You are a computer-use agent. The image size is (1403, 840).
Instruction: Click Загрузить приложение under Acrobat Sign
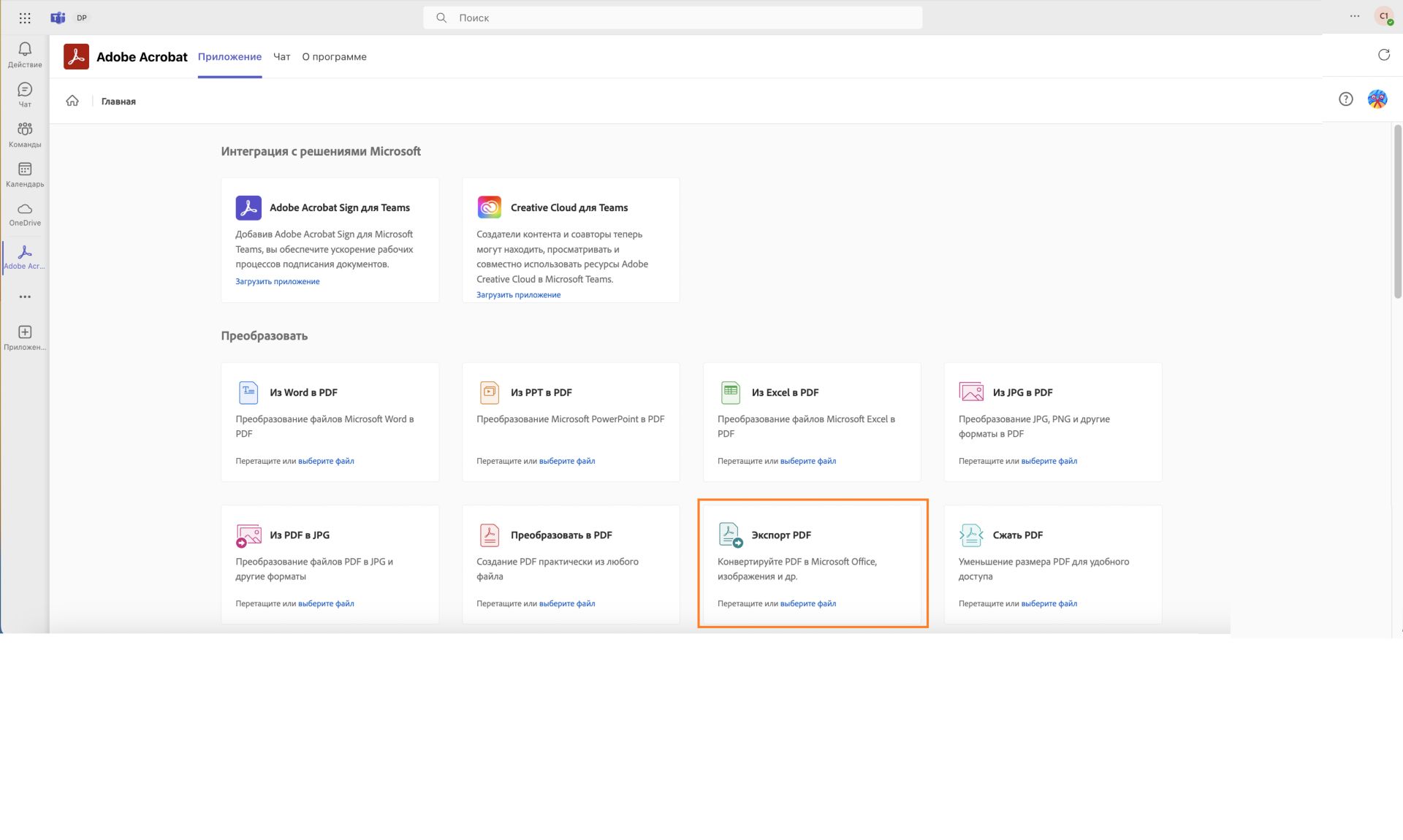pyautogui.click(x=278, y=281)
